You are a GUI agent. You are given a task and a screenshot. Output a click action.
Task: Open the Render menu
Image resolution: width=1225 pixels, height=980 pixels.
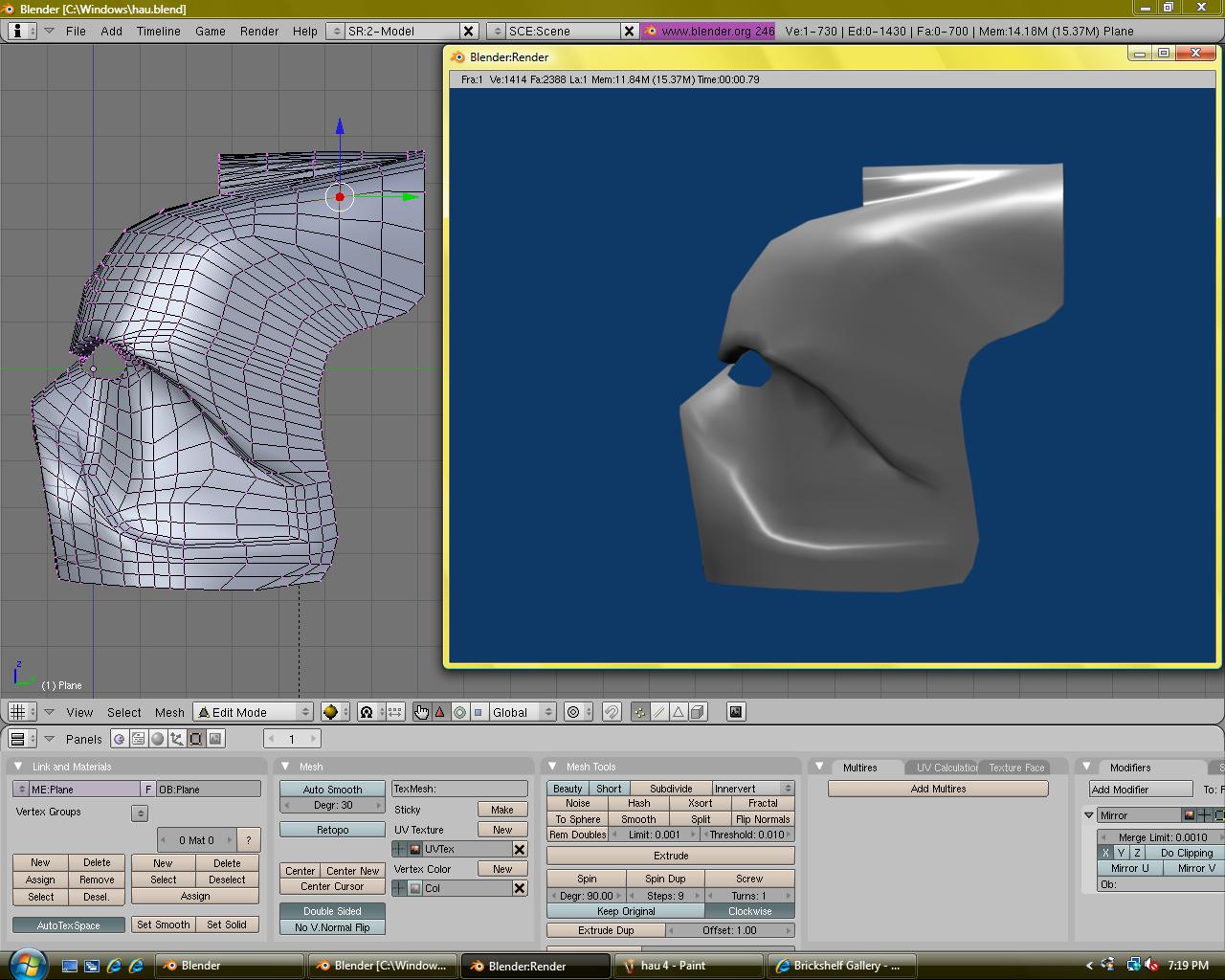pyautogui.click(x=259, y=31)
